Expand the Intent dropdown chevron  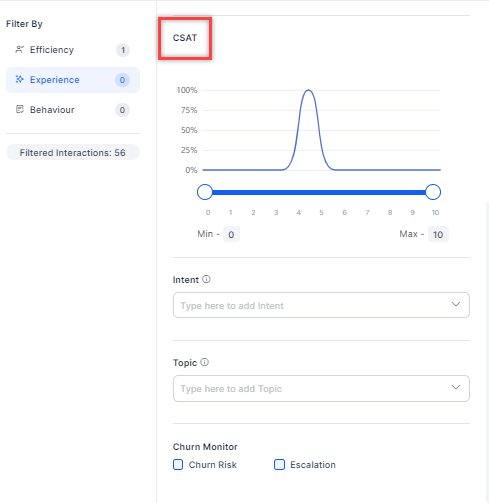[x=456, y=304]
